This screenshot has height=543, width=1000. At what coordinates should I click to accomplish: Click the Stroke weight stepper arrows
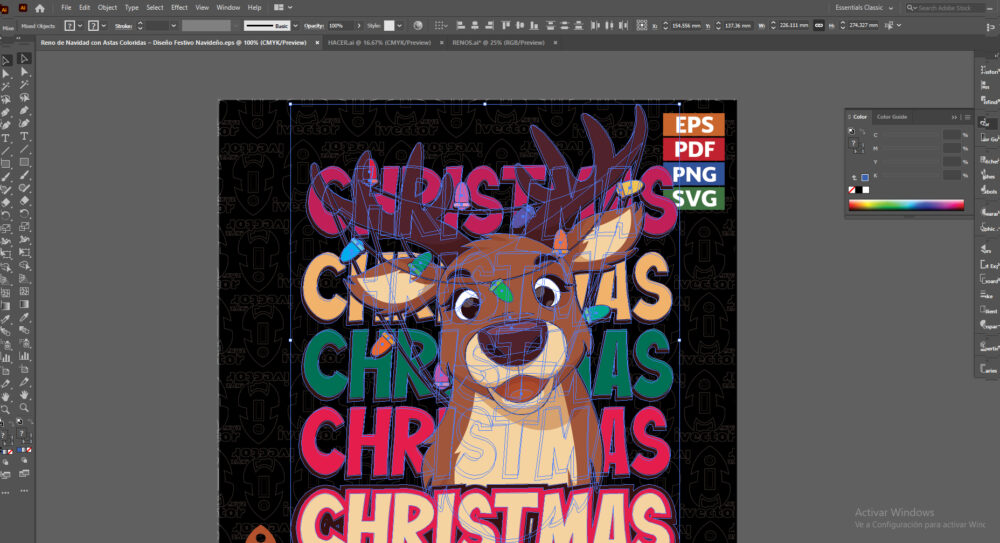[x=140, y=26]
